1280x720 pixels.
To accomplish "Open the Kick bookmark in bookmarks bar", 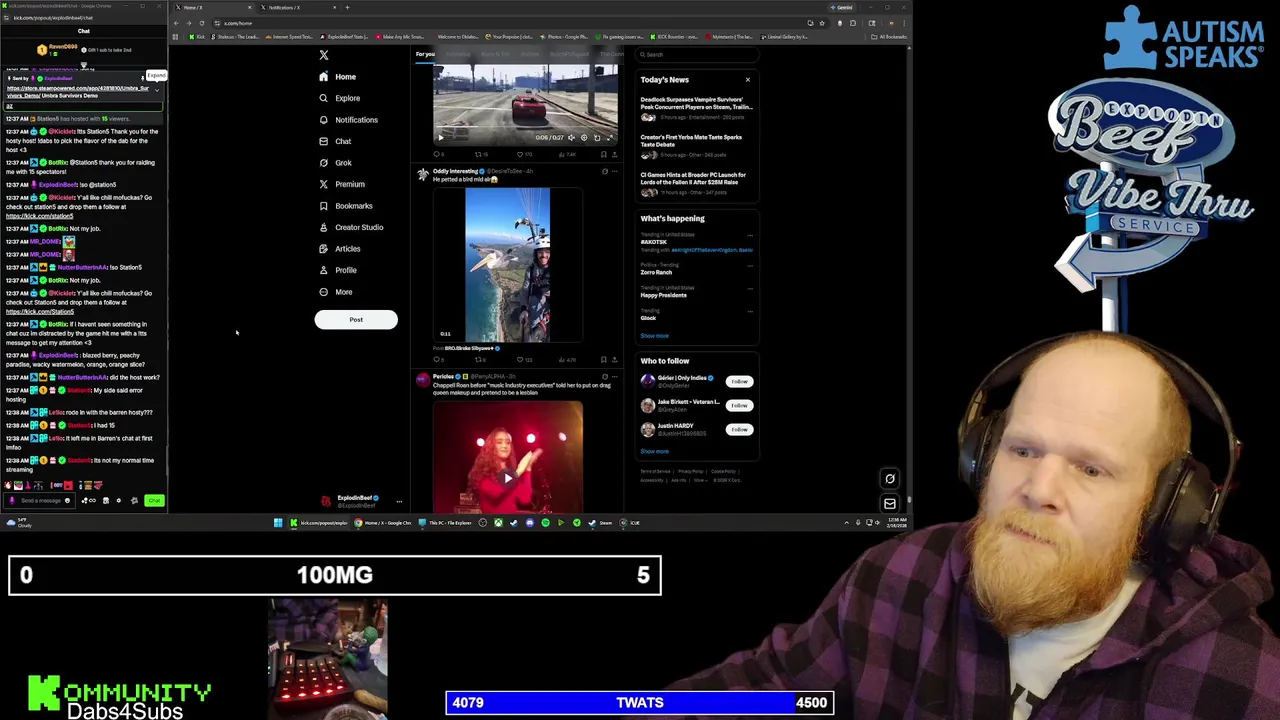I will (x=196, y=37).
